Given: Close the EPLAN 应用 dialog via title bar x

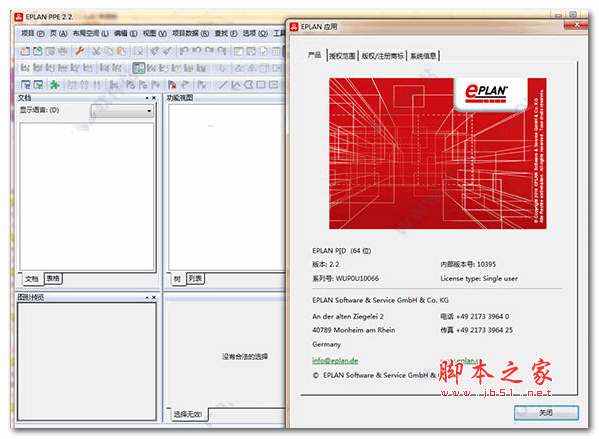Looking at the screenshot, I should click(x=577, y=25).
